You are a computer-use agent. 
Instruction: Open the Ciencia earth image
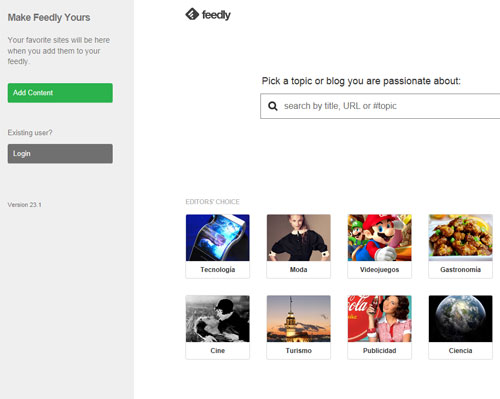tap(460, 319)
